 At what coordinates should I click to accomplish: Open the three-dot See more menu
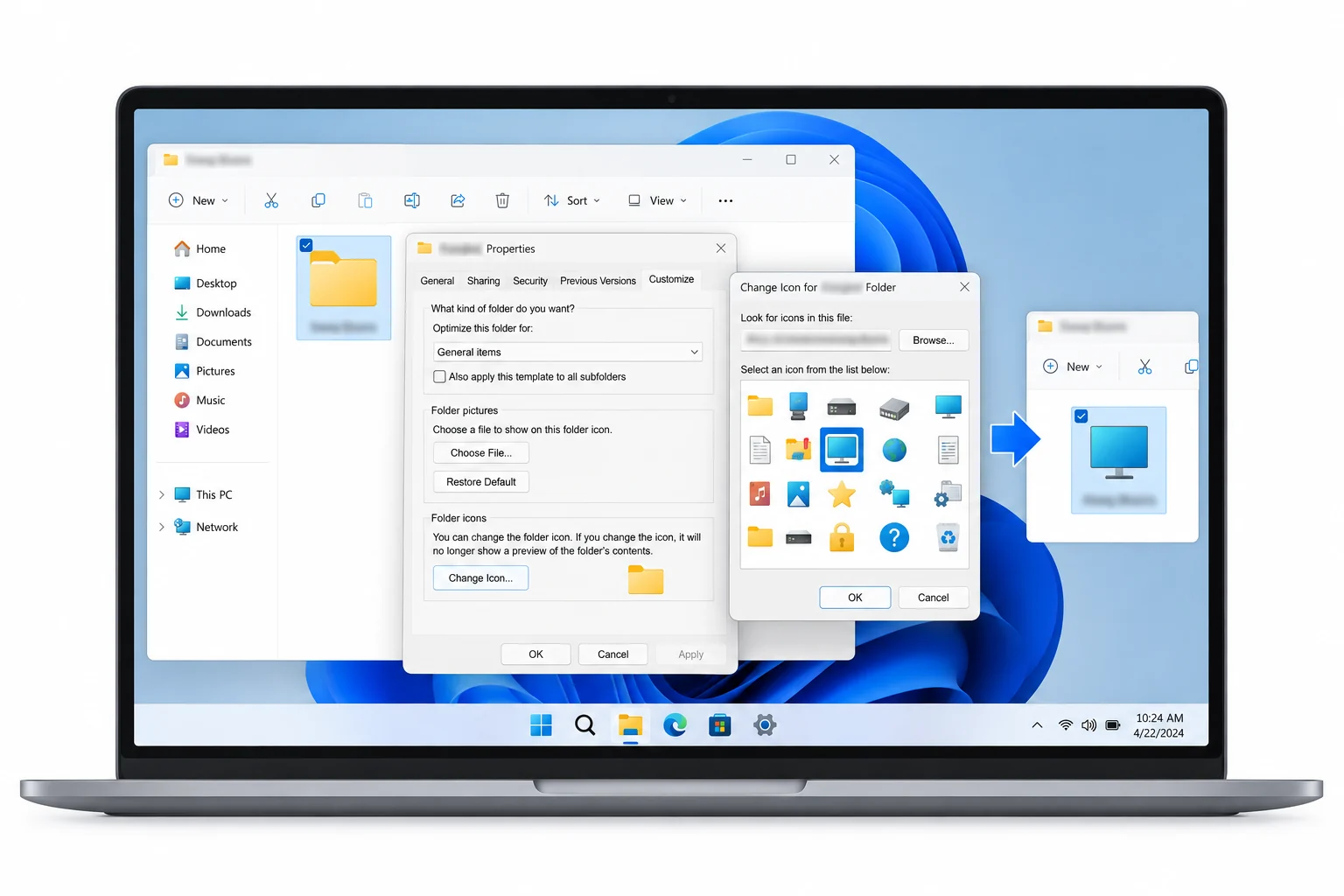point(725,200)
